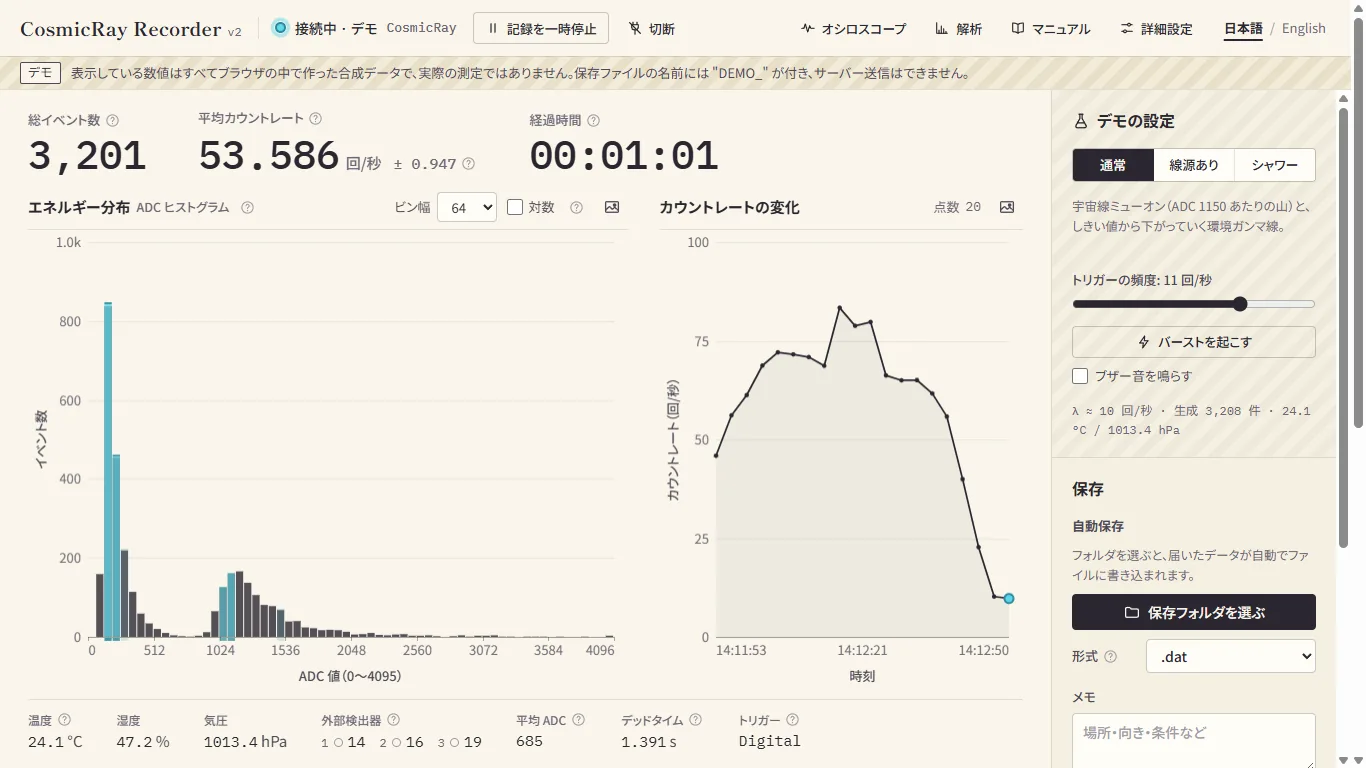
Task: Click latest blue data point on count rate chart
Action: pos(1009,598)
